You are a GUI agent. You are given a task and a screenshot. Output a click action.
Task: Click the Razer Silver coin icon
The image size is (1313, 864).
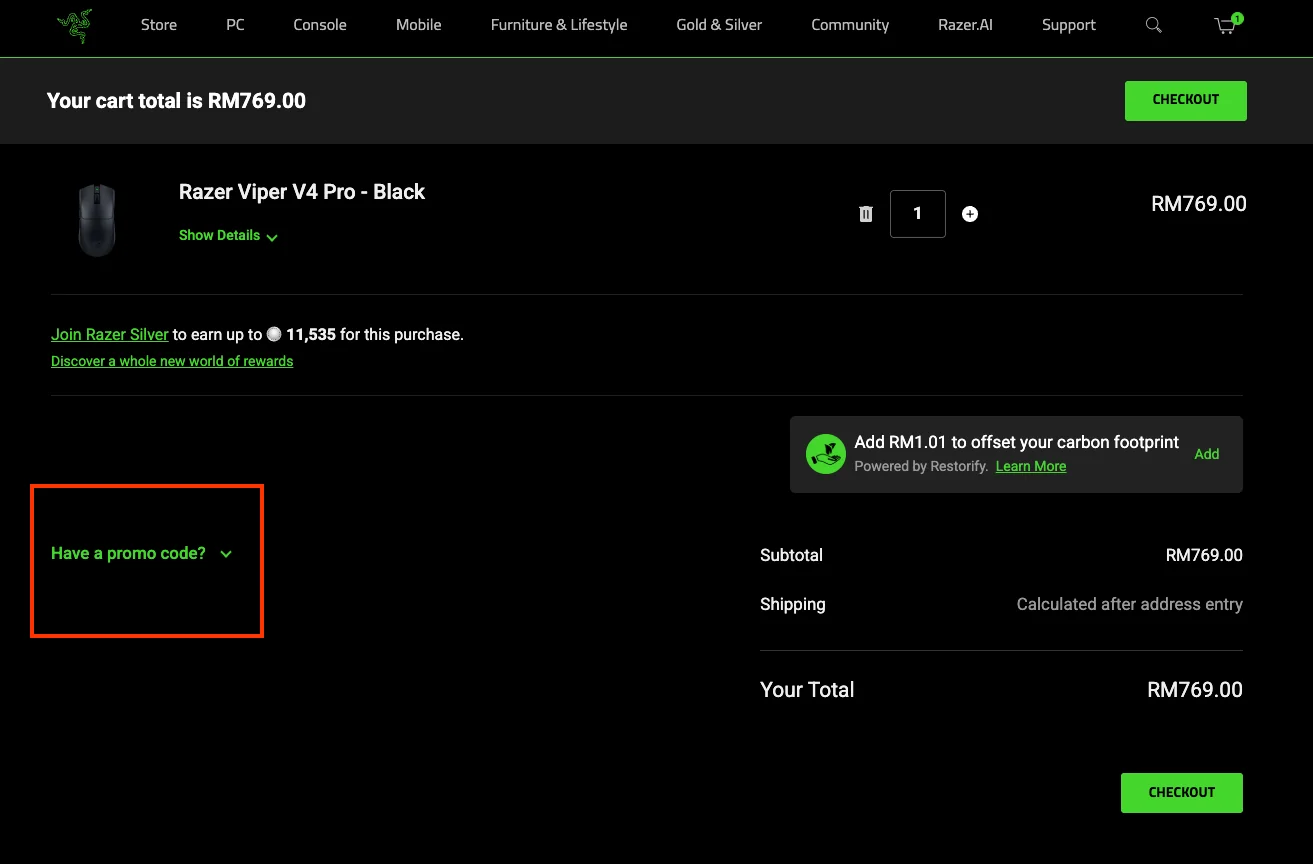click(274, 334)
